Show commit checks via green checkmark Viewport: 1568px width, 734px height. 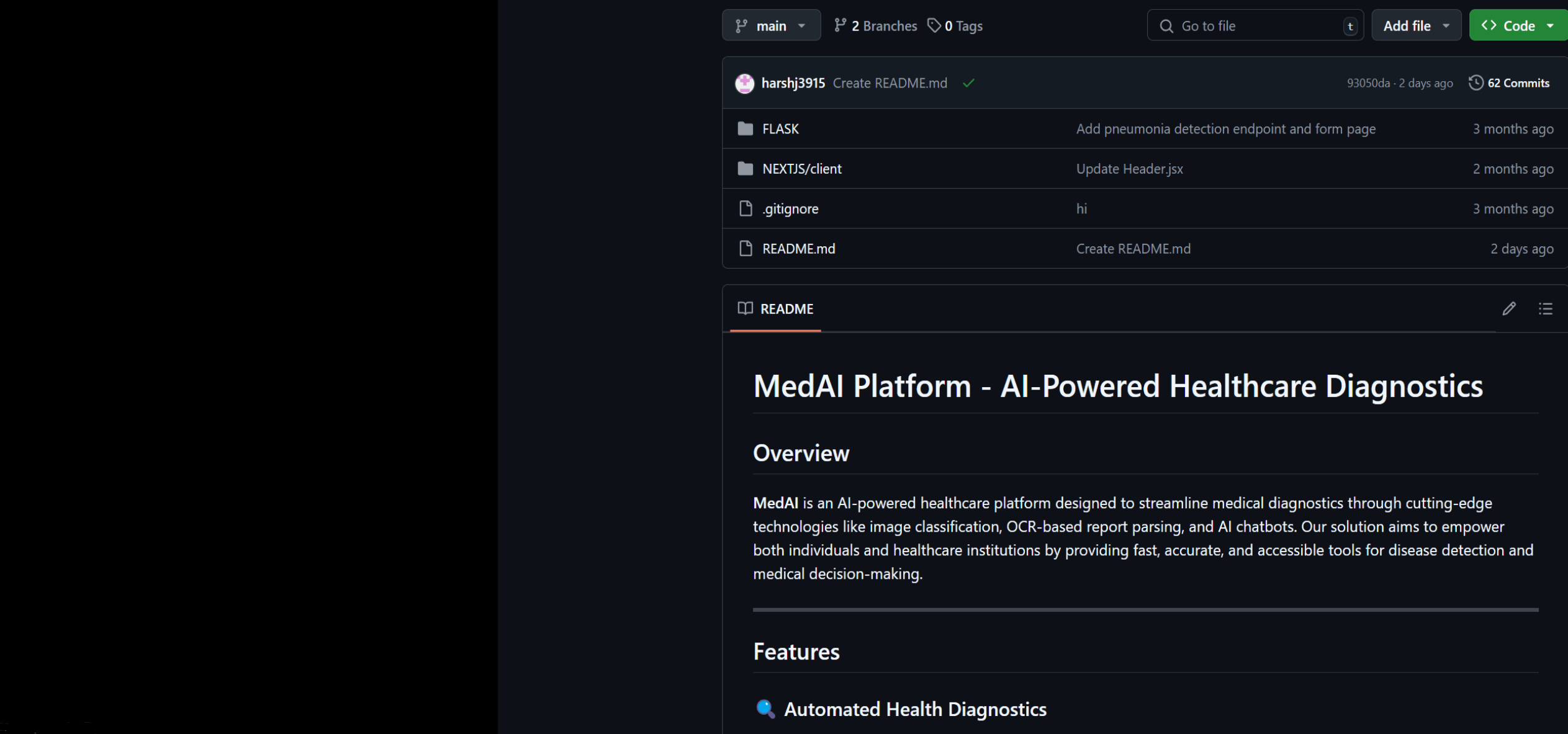[x=968, y=83]
